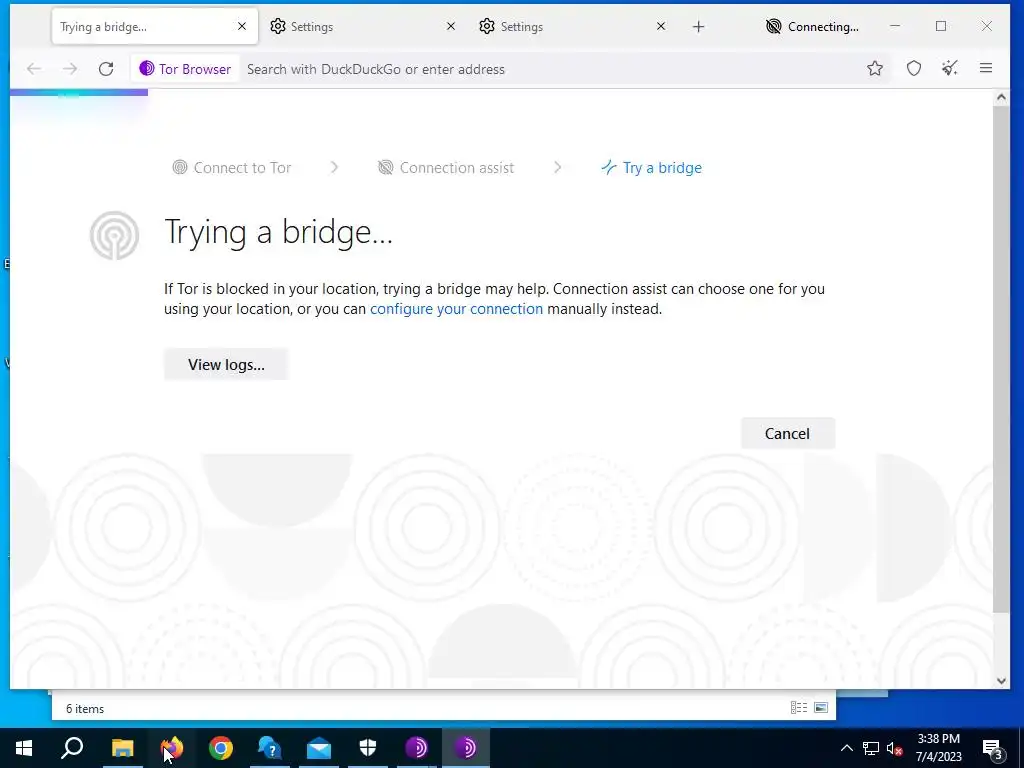Launch Google Chrome from the taskbar
Image resolution: width=1024 pixels, height=768 pixels.
(221, 748)
